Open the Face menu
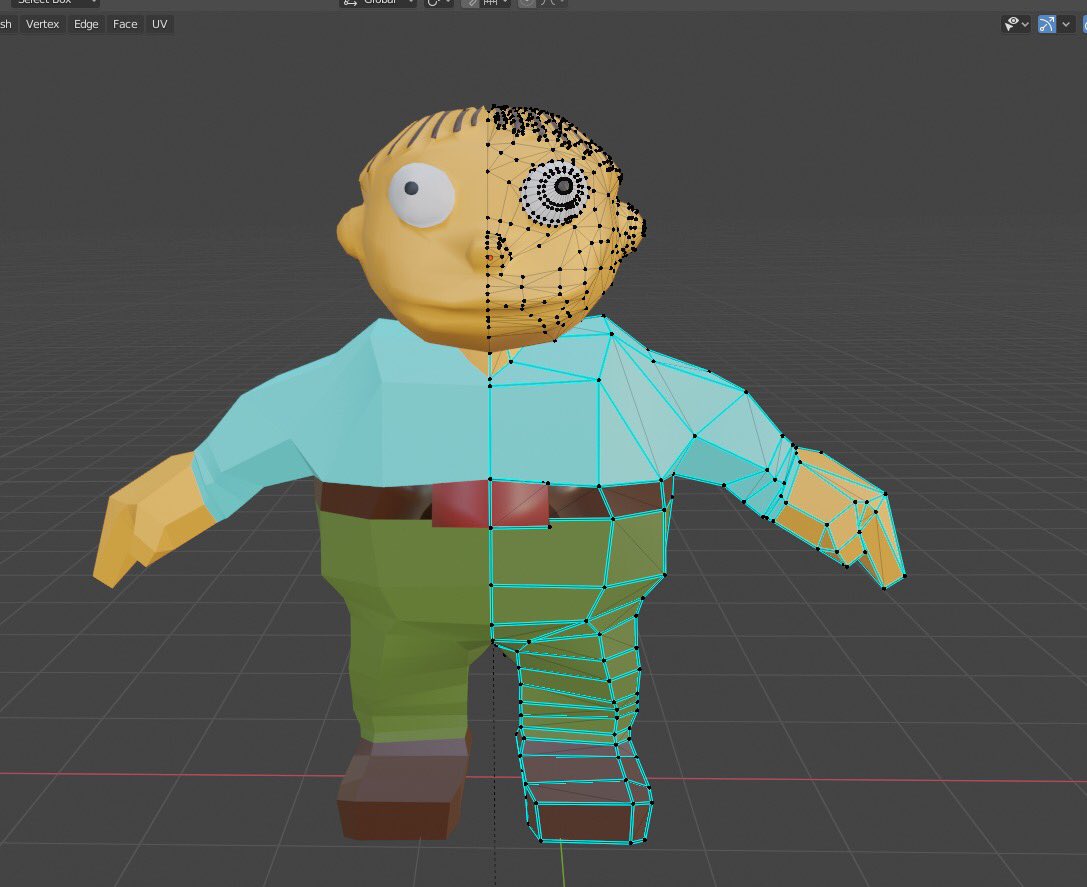Screen dimensions: 1087x887 click(125, 24)
